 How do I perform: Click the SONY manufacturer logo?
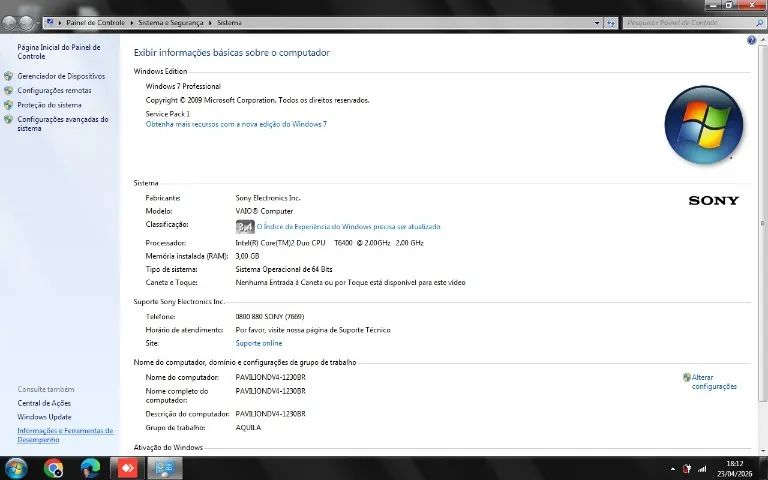[714, 200]
